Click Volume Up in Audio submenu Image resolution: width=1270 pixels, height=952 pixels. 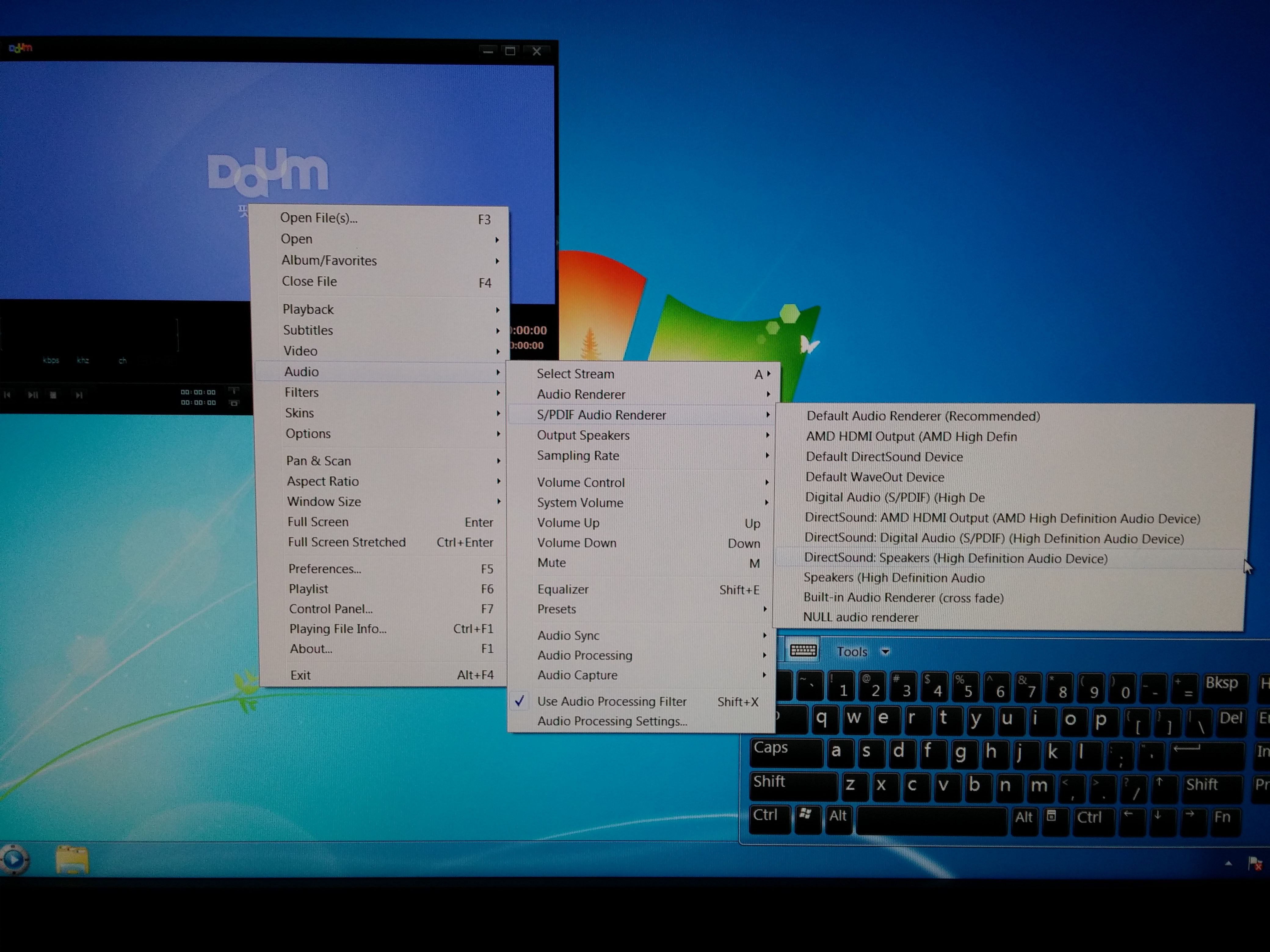pos(641,523)
